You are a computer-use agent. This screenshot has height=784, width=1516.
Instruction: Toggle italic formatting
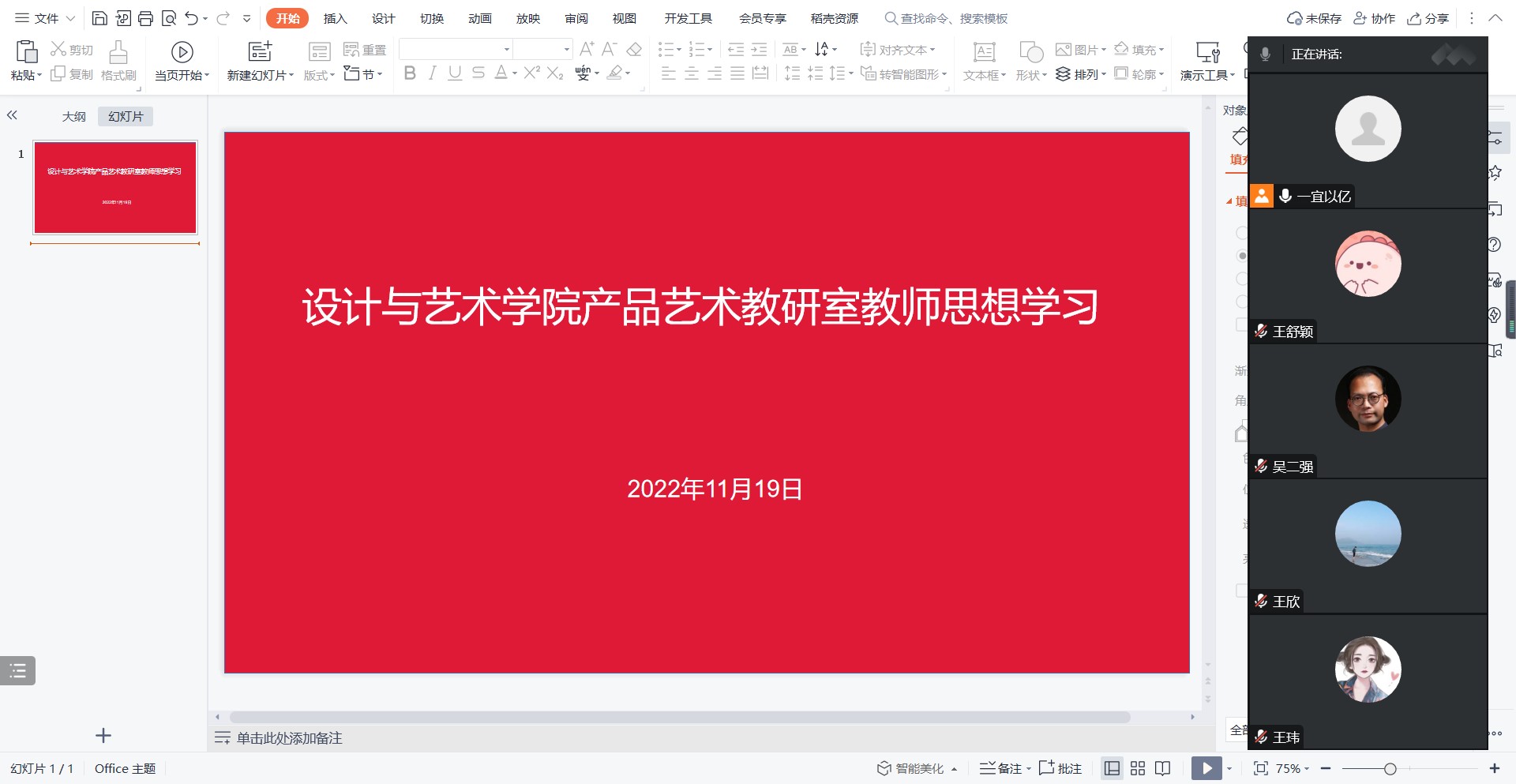coord(432,73)
